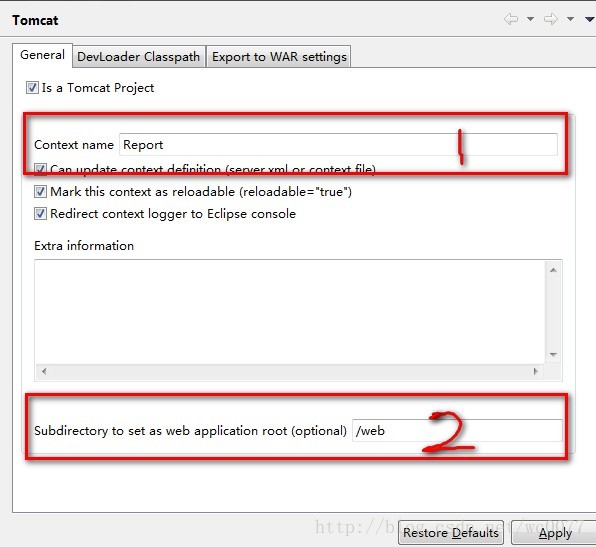Click the Extra information scroll down arrow
Viewport: 596px width, 547px height.
click(553, 355)
